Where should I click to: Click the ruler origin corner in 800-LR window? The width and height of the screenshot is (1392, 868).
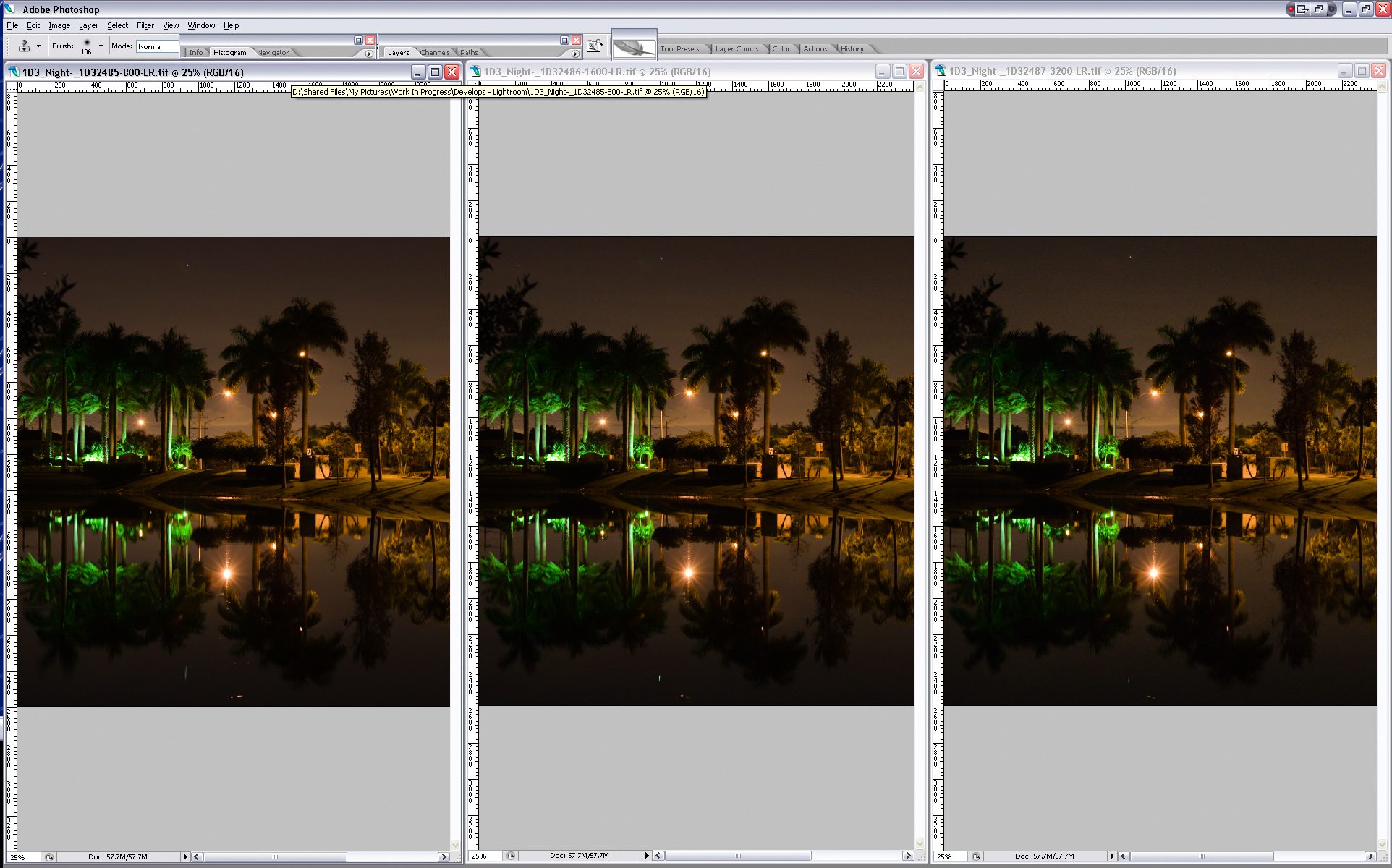pos(11,86)
